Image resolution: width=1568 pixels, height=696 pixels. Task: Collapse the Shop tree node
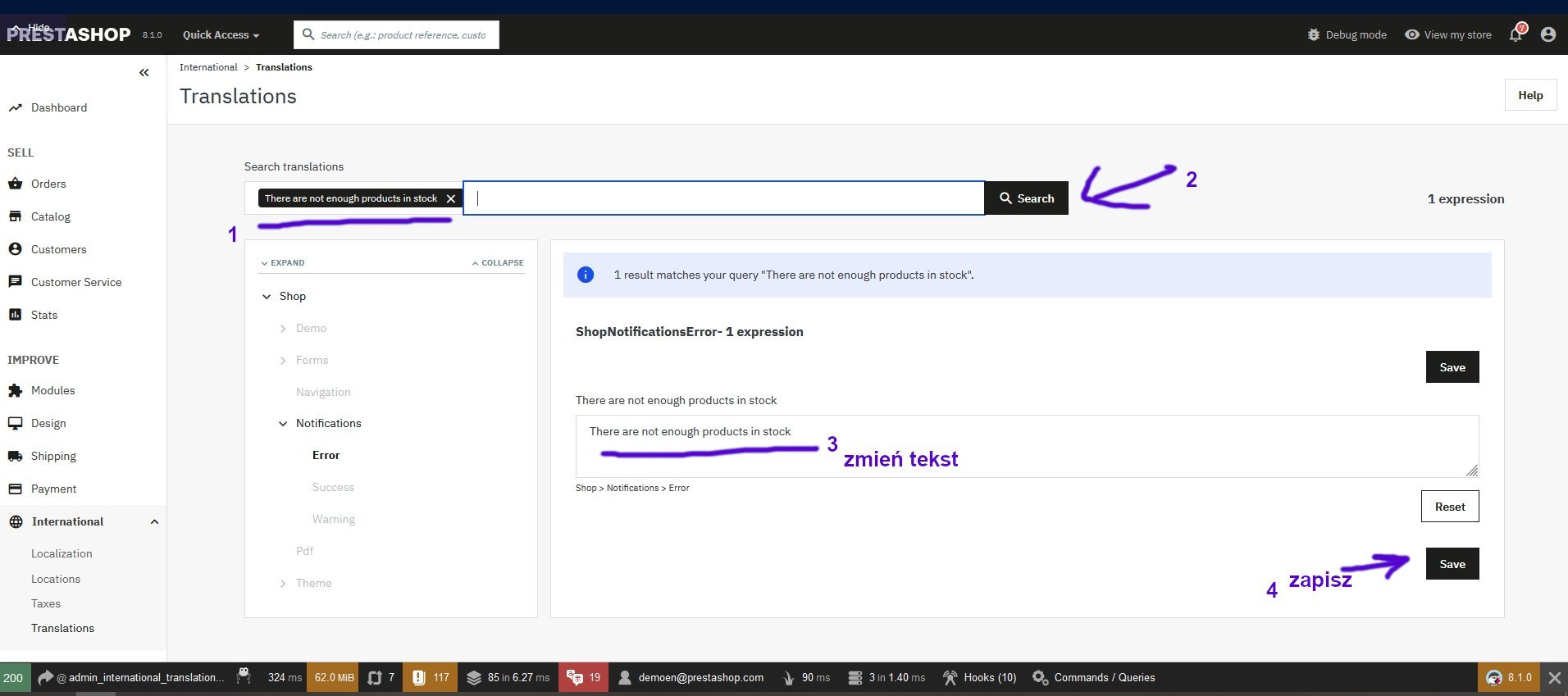(267, 296)
